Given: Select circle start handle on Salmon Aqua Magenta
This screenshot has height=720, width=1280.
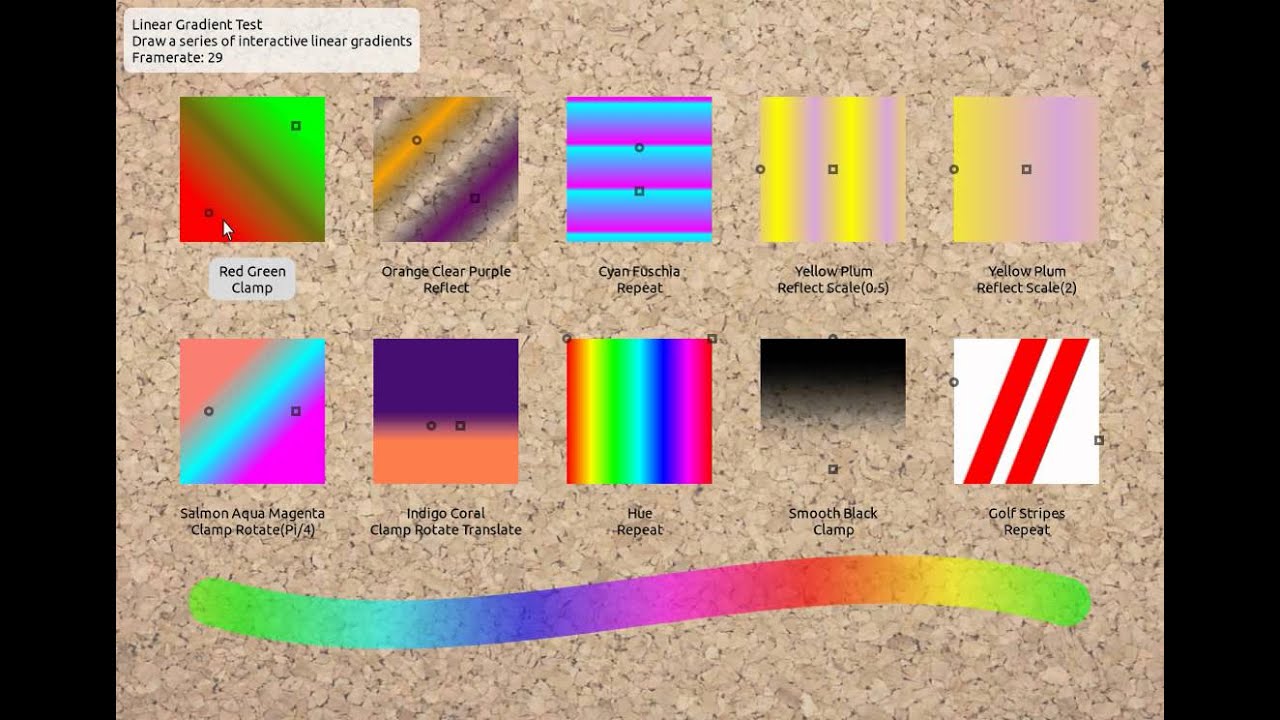Looking at the screenshot, I should pos(209,411).
